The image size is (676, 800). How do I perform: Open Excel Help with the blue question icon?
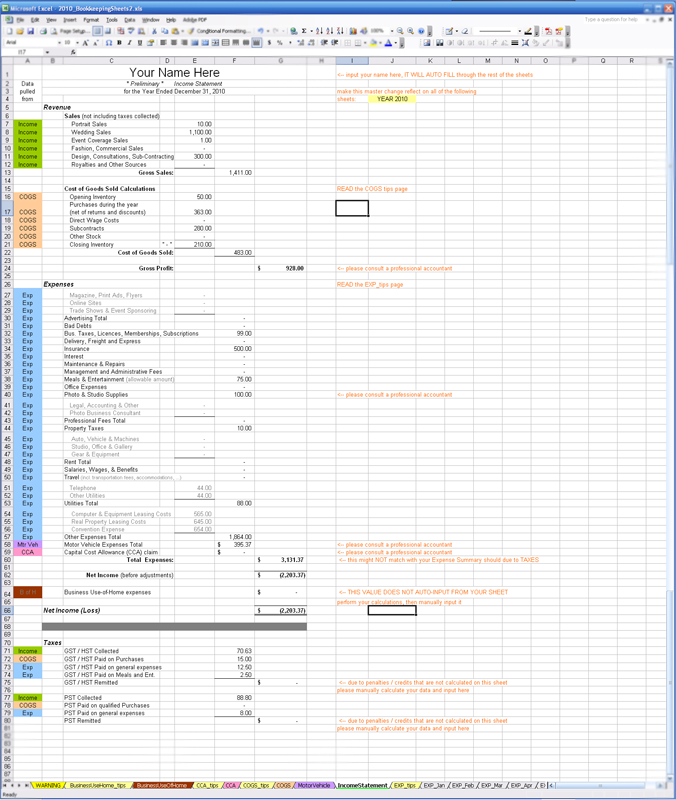tap(421, 31)
